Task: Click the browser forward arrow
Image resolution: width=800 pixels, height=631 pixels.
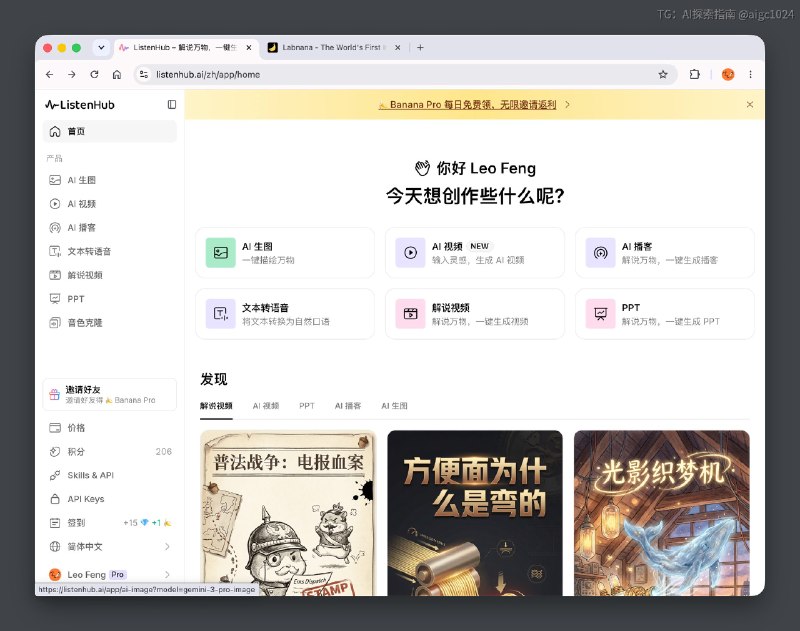Action: (x=72, y=74)
